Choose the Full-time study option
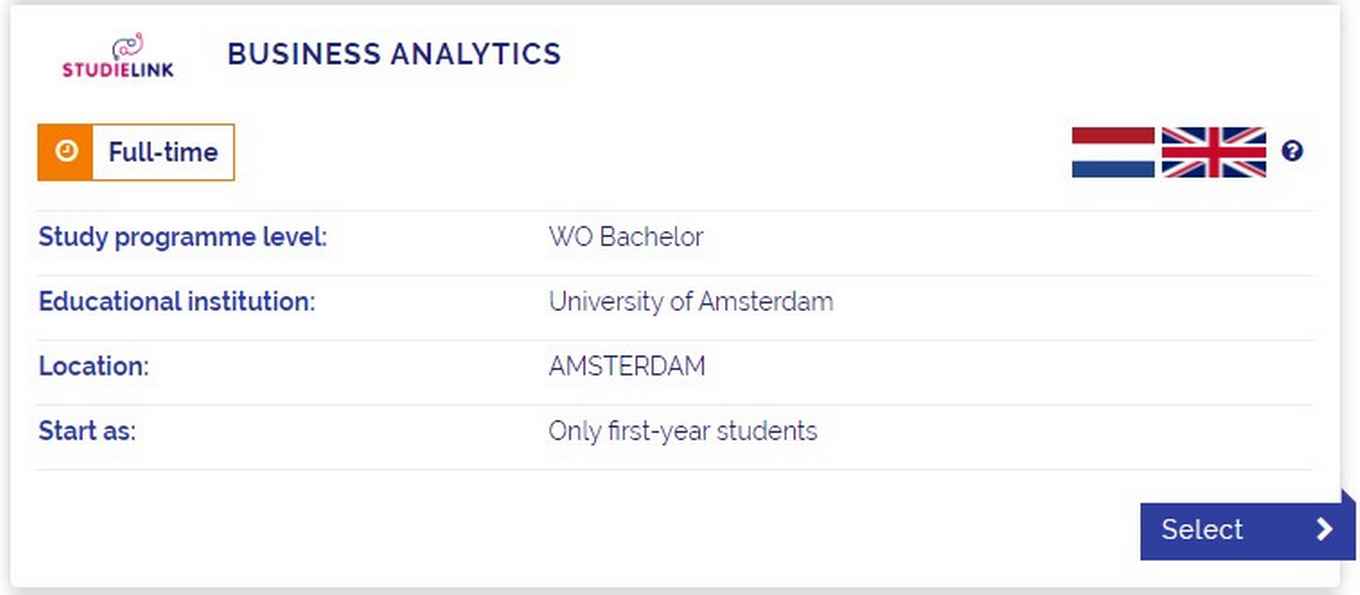 [136, 152]
